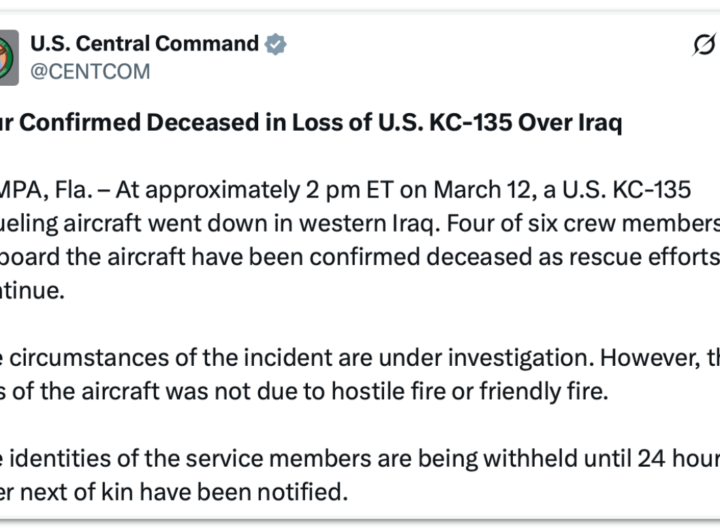Viewport: 720px width, 530px height.
Task: Open the U.S. Central Command profile name
Action: pos(144,44)
